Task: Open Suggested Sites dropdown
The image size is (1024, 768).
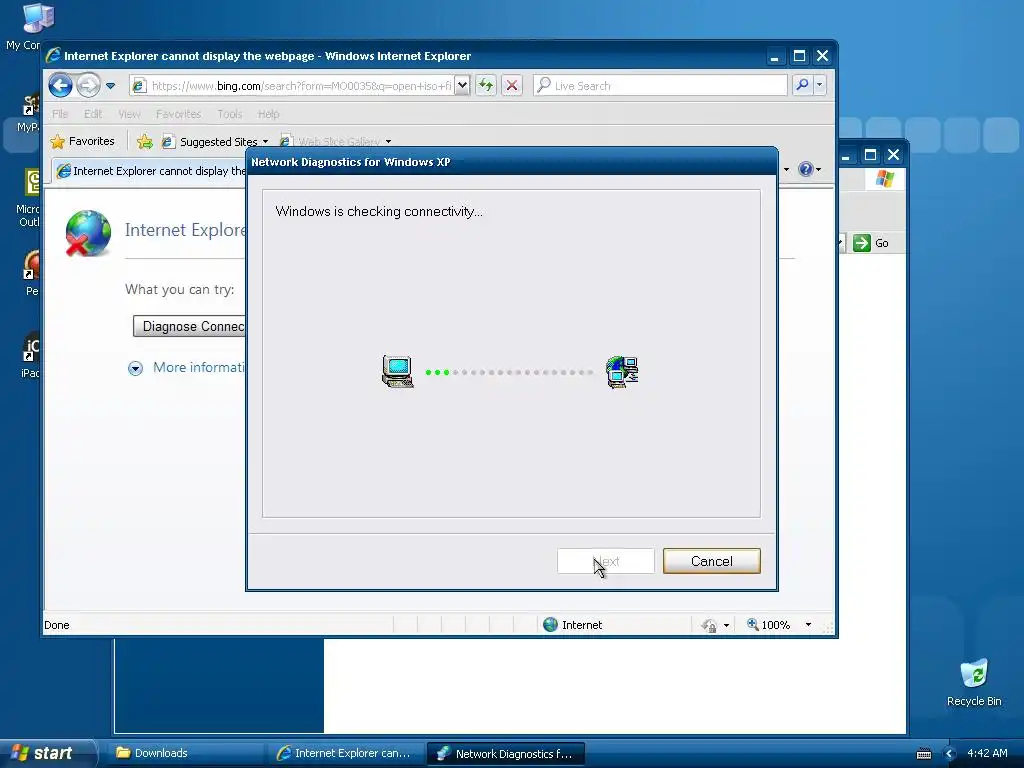Action: click(265, 142)
